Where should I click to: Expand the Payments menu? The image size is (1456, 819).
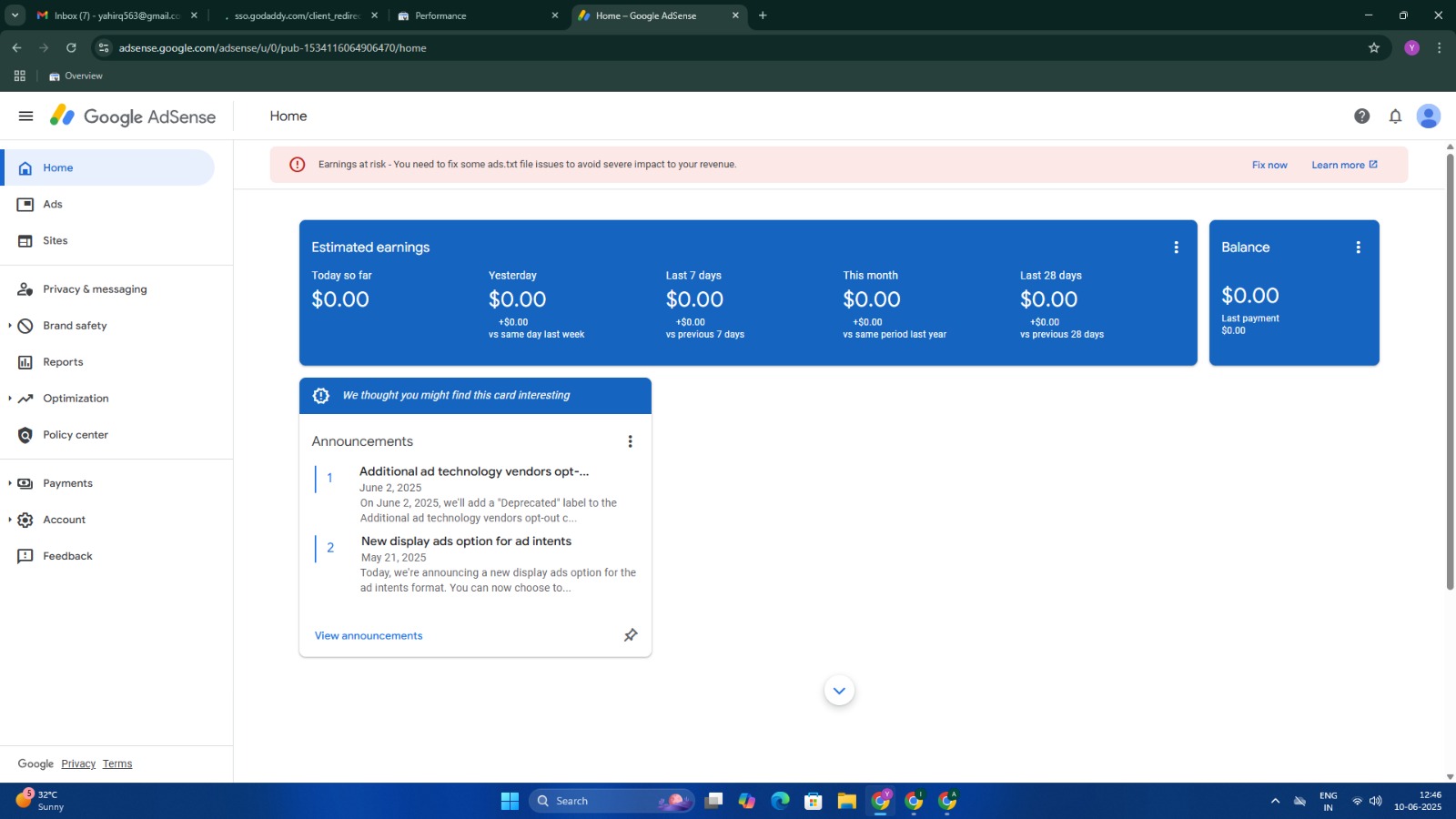(9, 483)
